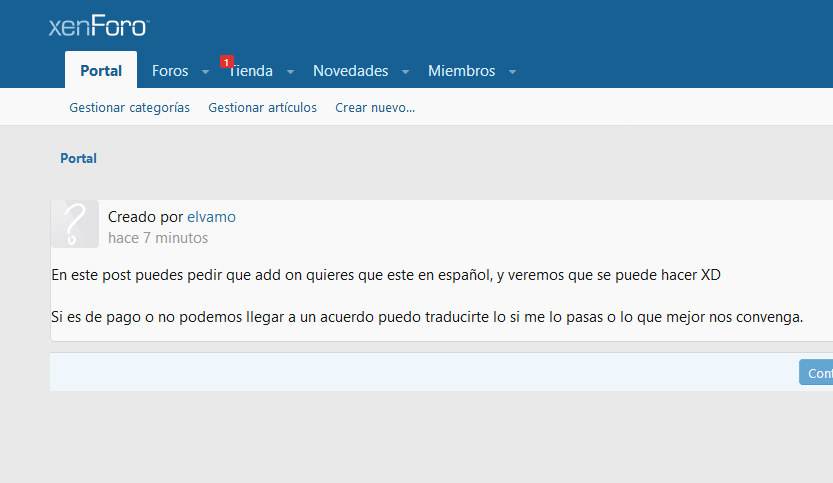Select the Portal tab
This screenshot has width=833, height=483.
101,71
